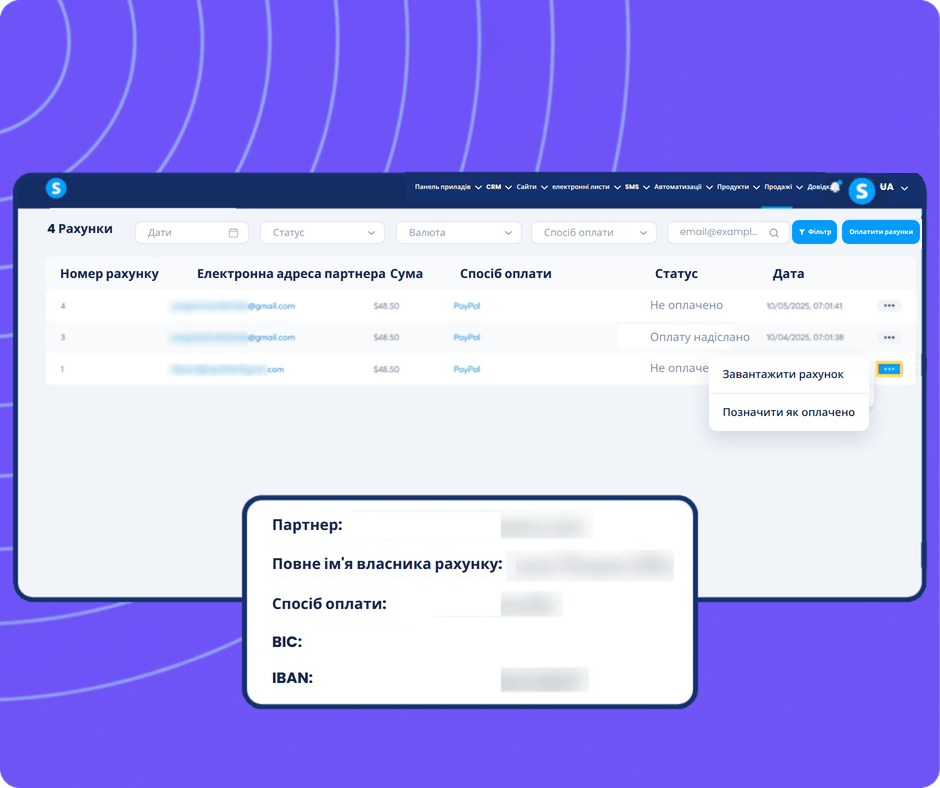Click the calendar icon in Дати field
This screenshot has height=788, width=940.
click(233, 233)
